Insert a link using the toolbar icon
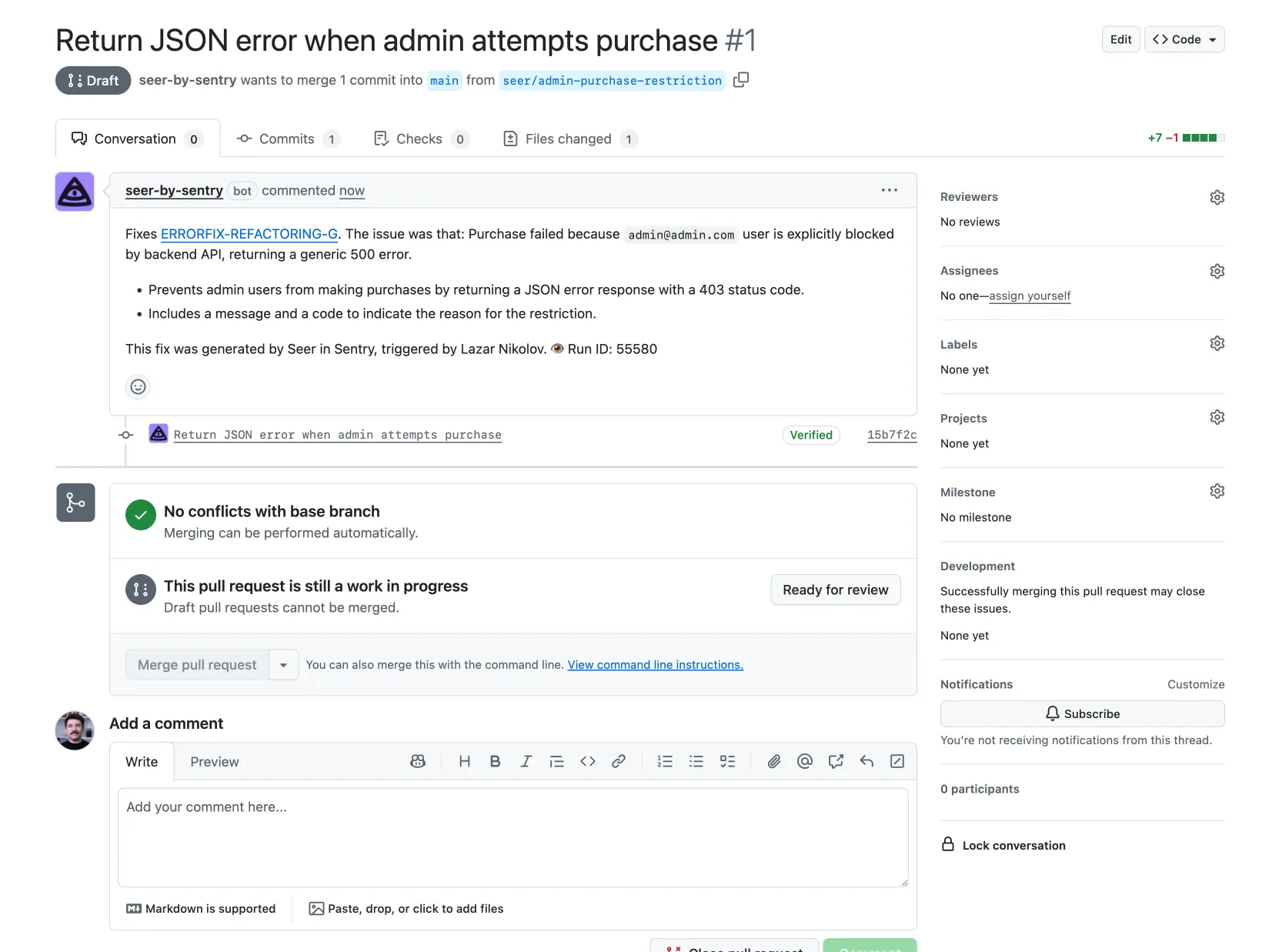 [x=618, y=761]
